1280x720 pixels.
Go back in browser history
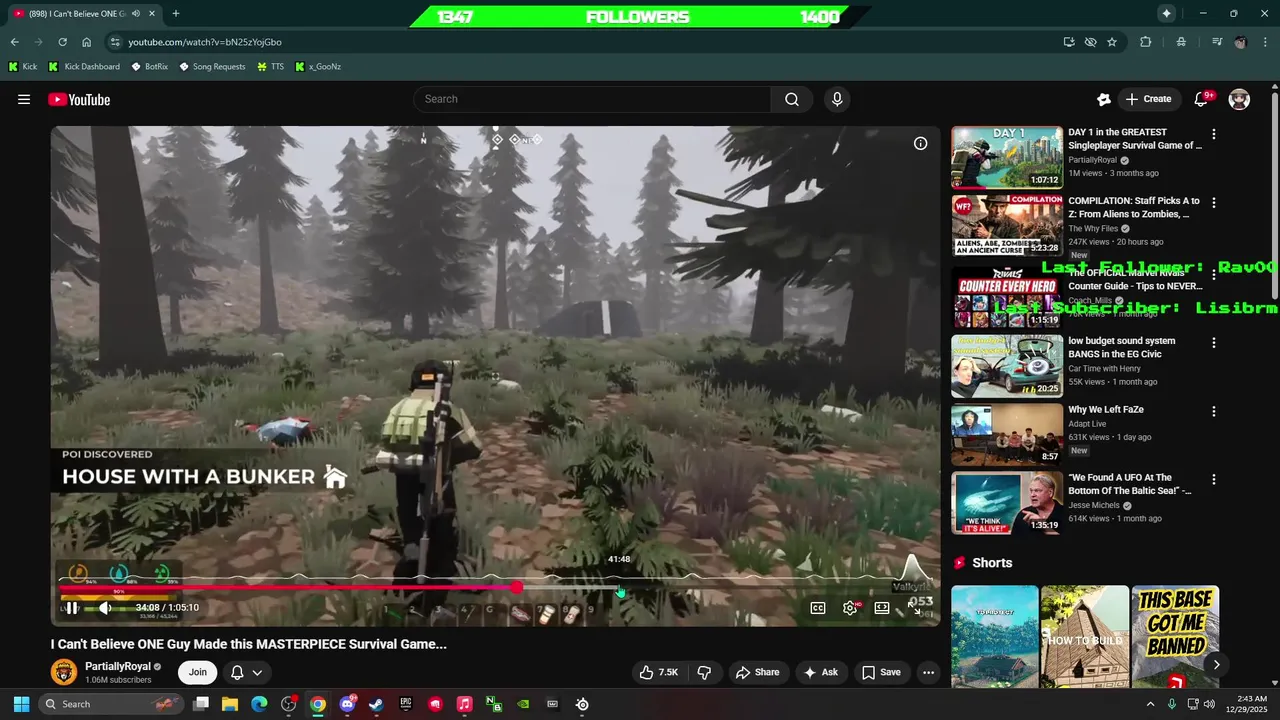click(14, 42)
